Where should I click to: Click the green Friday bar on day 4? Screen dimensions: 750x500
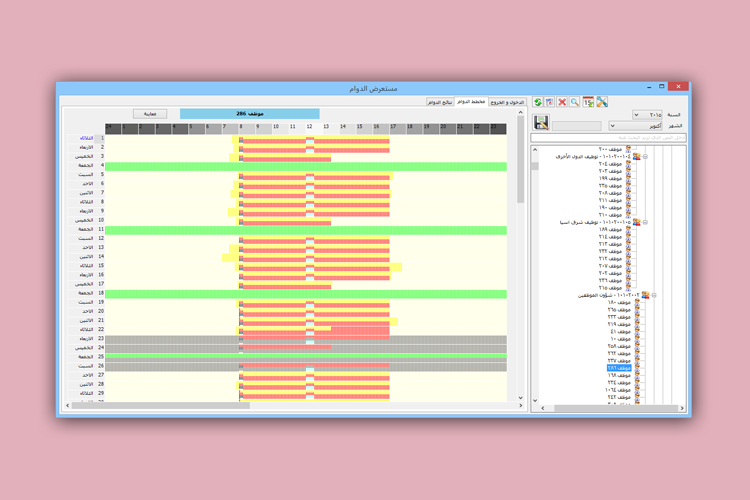click(x=306, y=166)
